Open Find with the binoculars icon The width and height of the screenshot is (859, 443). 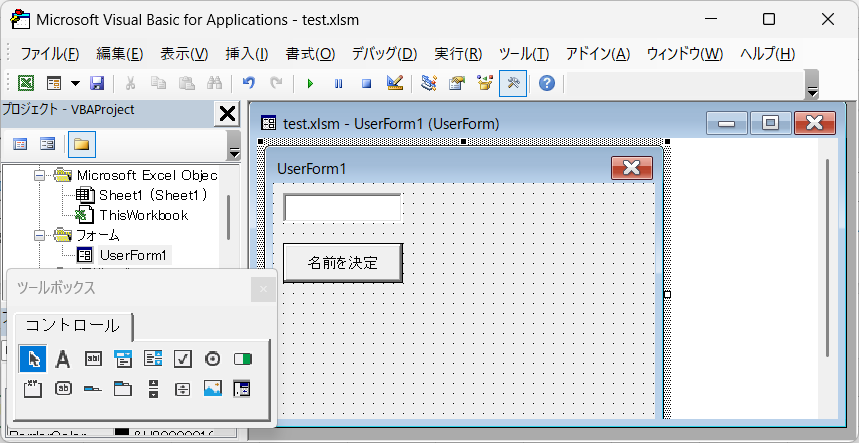[214, 83]
